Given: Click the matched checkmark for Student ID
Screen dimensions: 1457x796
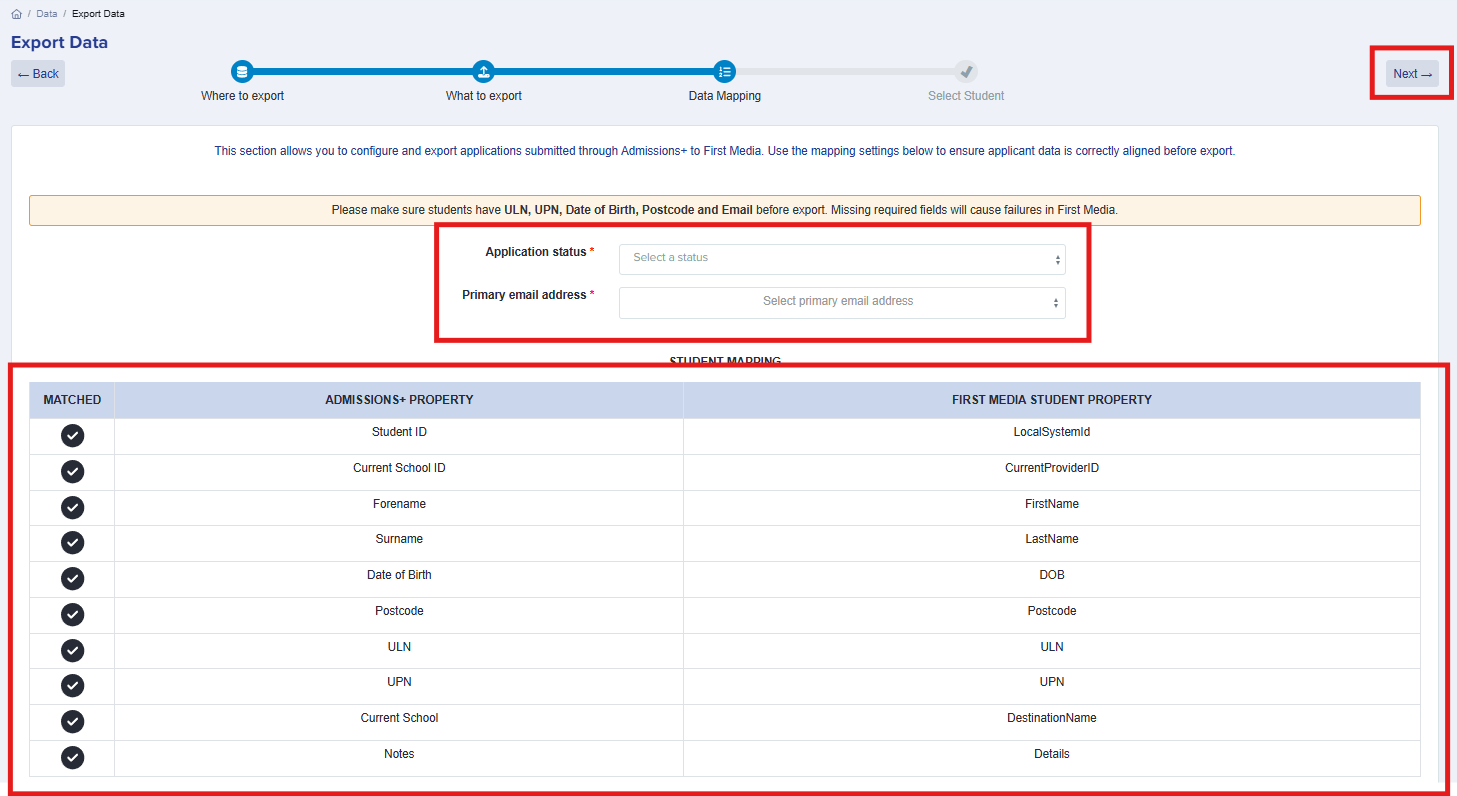Looking at the screenshot, I should point(72,436).
